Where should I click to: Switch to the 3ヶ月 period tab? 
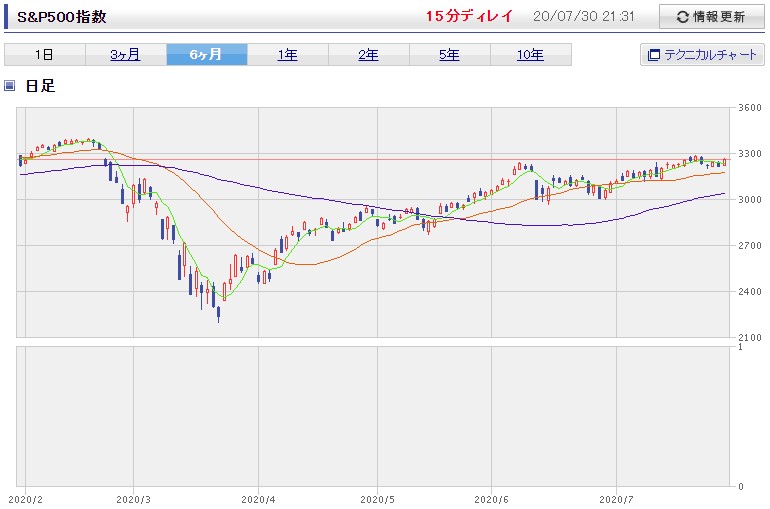(126, 54)
